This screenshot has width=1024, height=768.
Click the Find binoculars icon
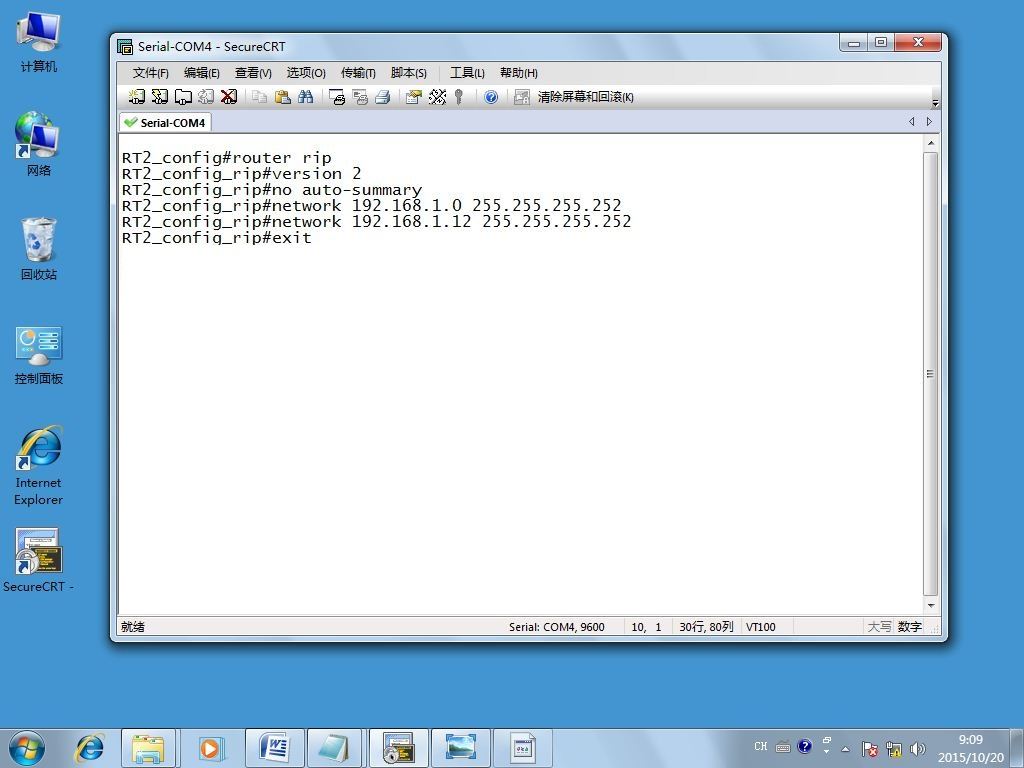point(306,97)
